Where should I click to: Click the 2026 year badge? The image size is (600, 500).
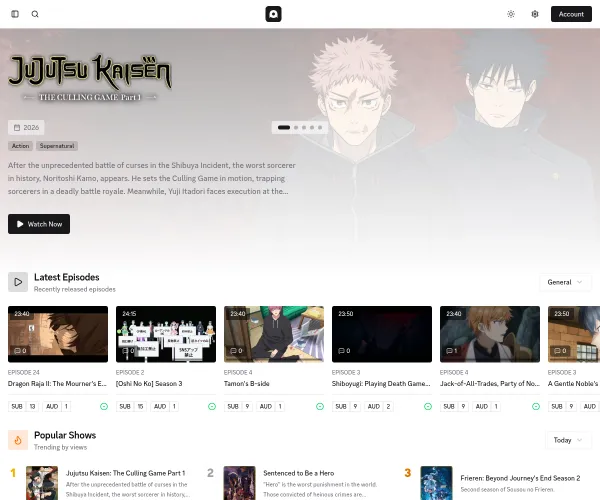(26, 127)
